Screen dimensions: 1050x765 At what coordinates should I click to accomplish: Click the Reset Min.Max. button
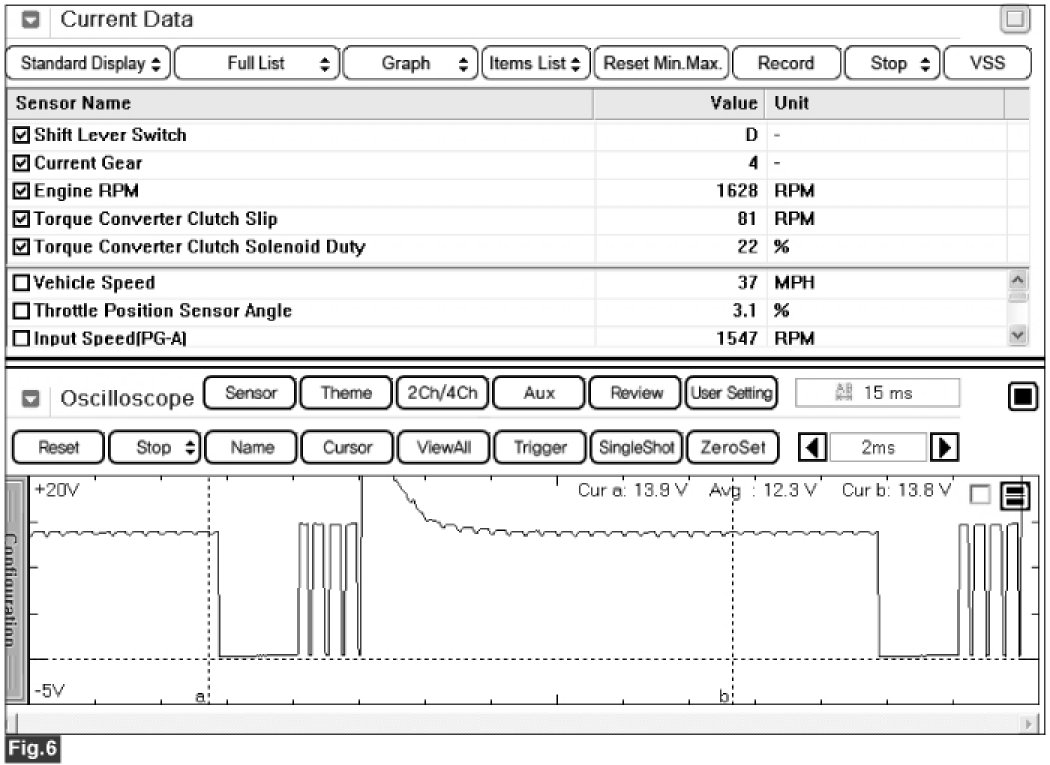(661, 63)
